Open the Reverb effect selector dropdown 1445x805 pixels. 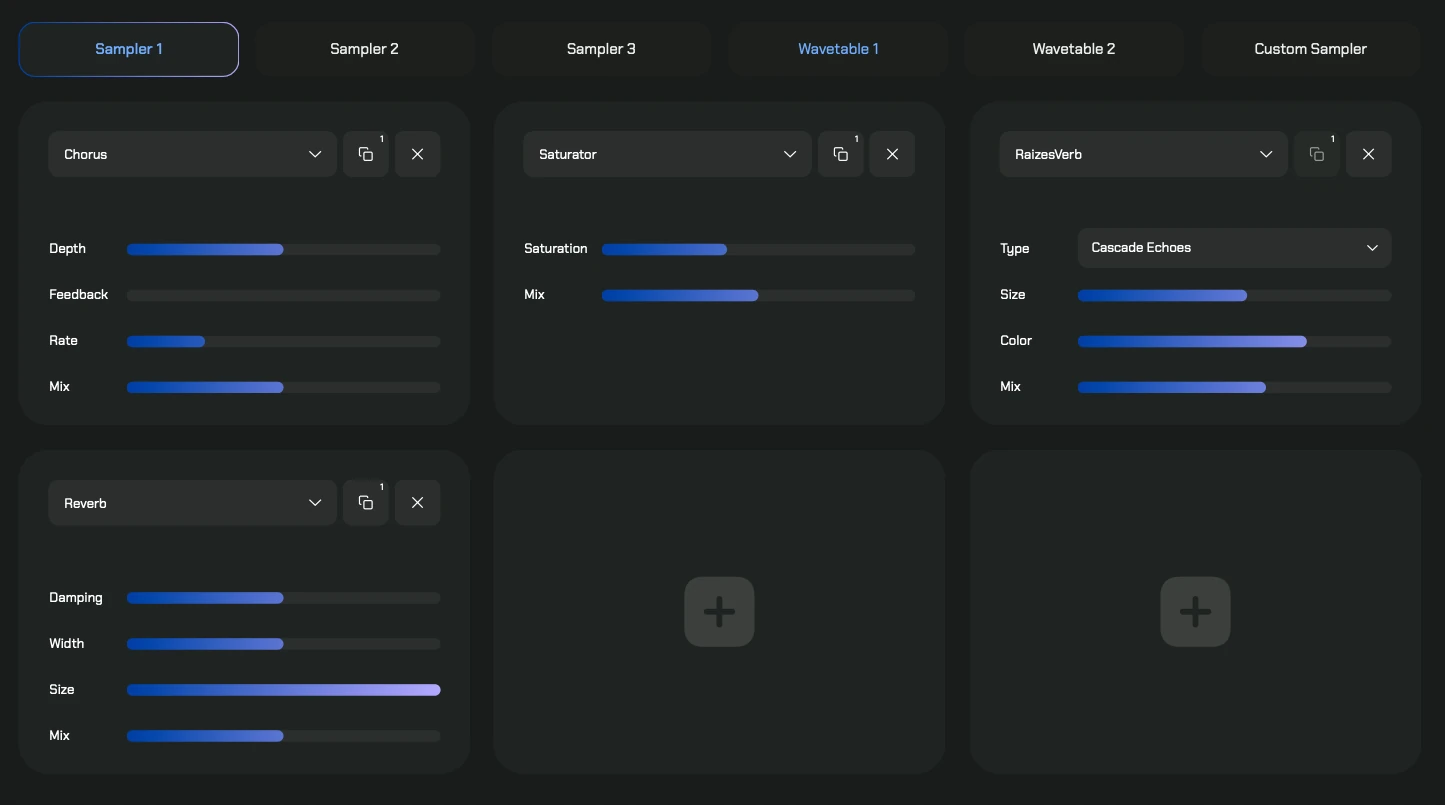click(192, 503)
